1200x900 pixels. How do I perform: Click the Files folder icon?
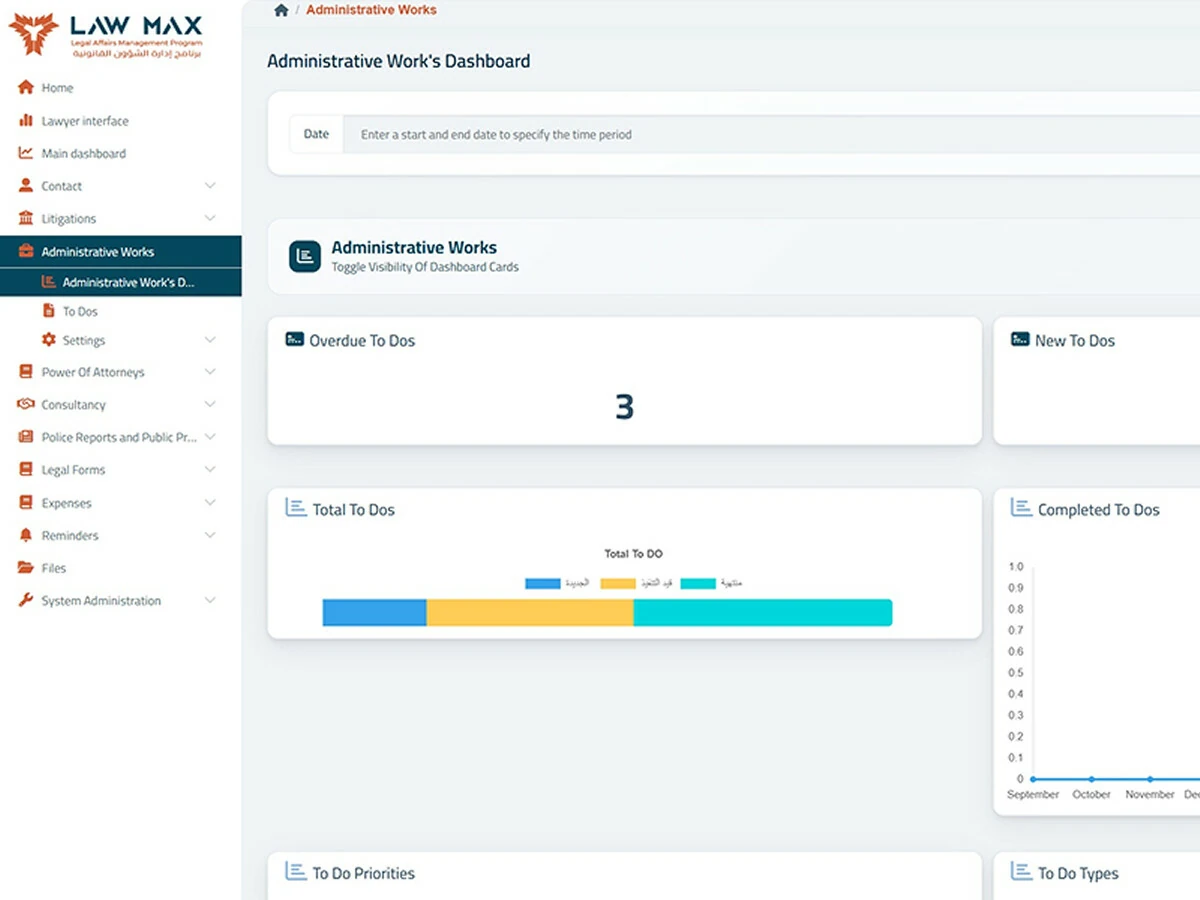click(26, 568)
